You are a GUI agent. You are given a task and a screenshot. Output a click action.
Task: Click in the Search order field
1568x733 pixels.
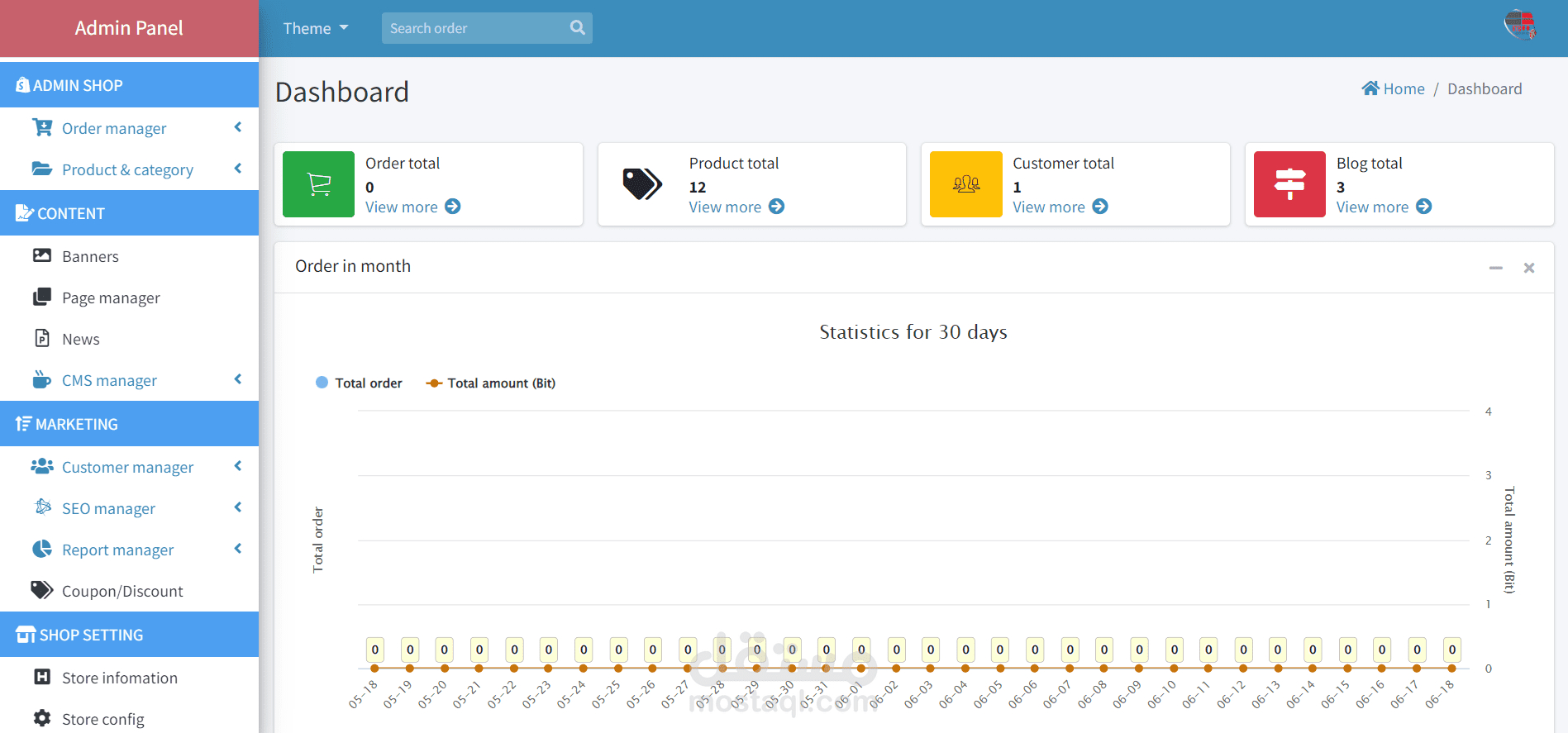click(x=475, y=28)
